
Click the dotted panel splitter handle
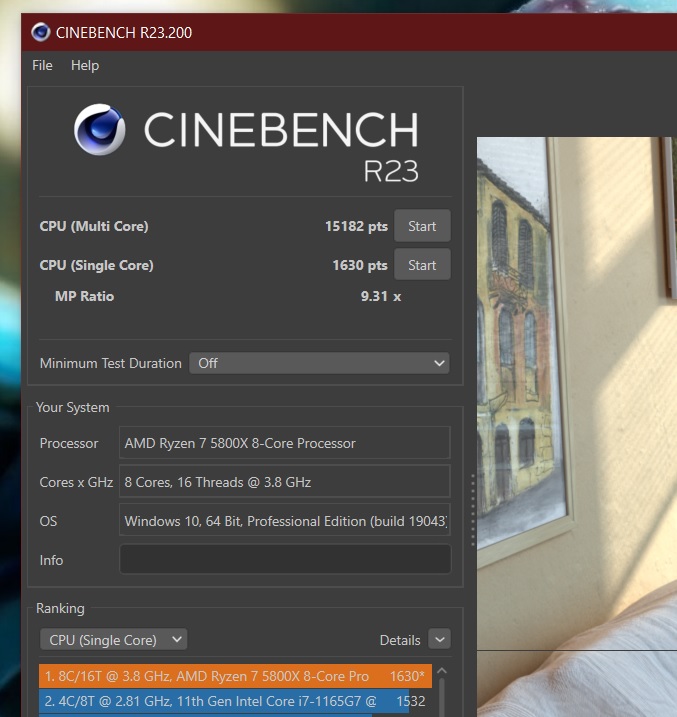472,510
